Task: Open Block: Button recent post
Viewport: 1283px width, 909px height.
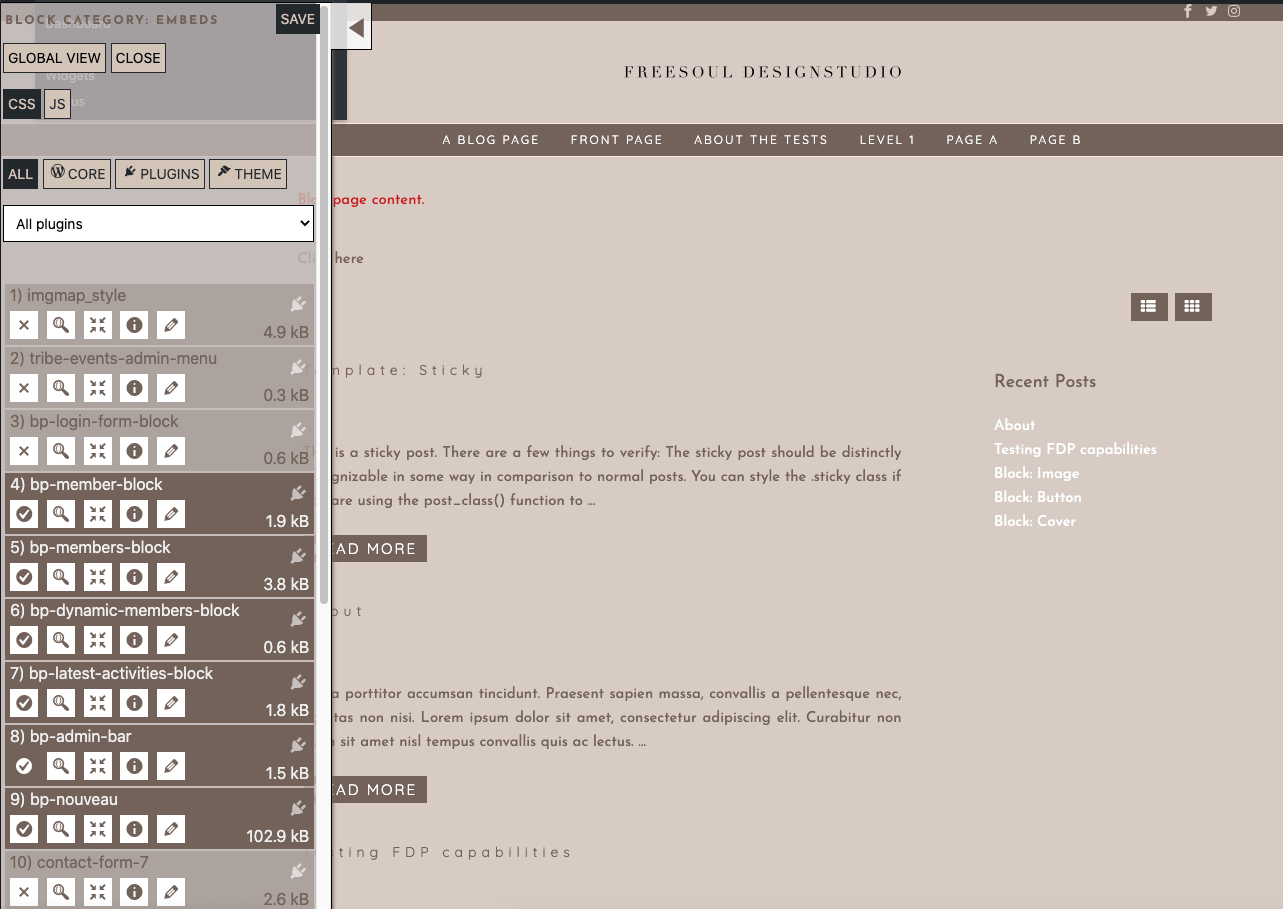Action: [x=1038, y=497]
